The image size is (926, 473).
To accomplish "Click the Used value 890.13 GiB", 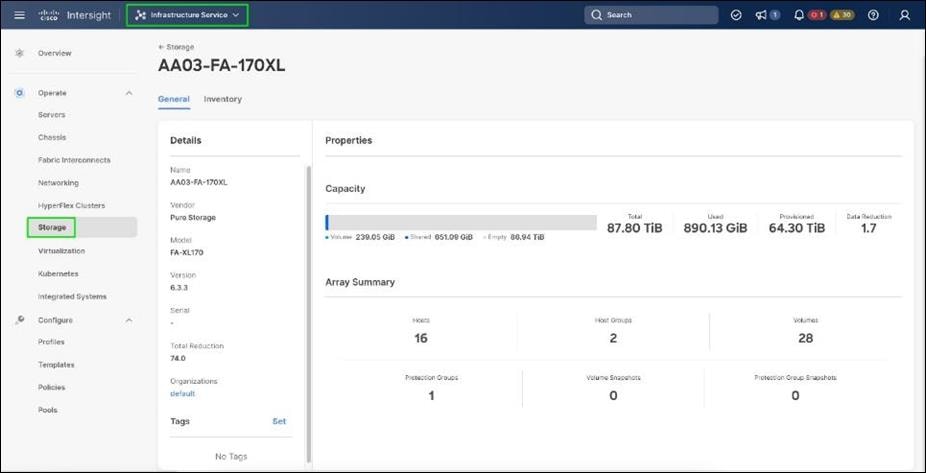I will [x=715, y=228].
